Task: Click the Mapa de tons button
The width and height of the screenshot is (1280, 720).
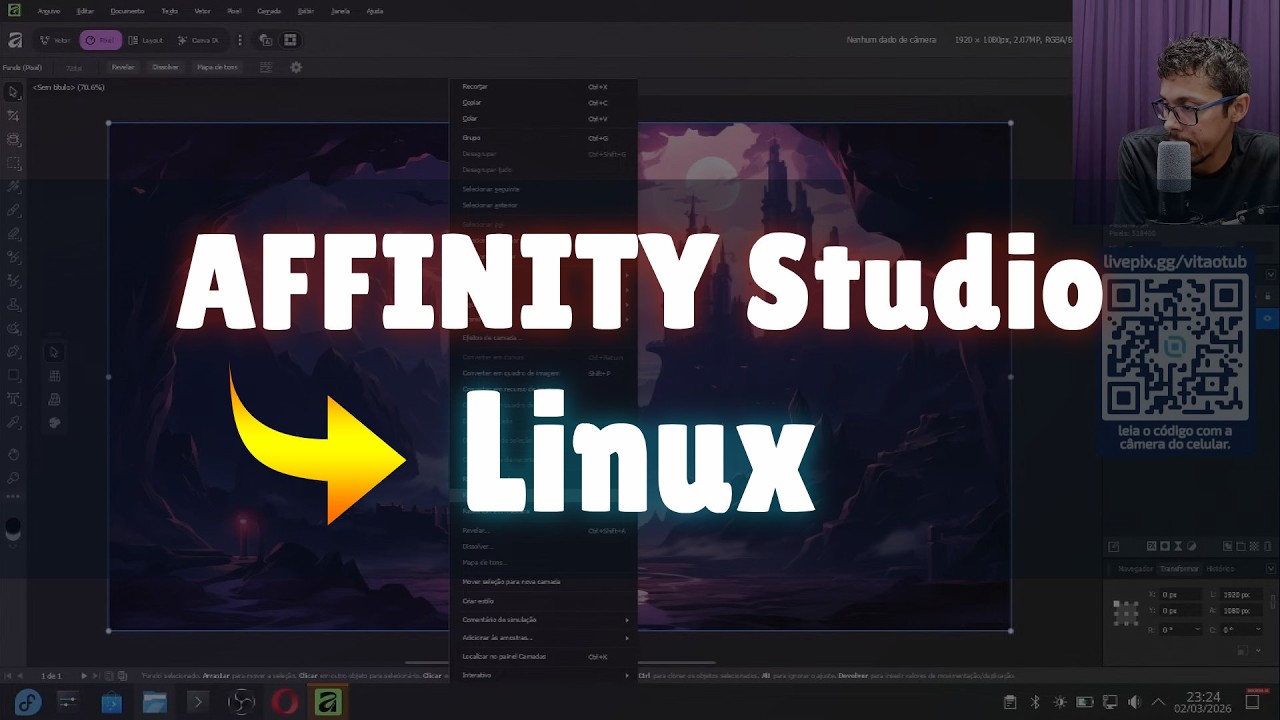Action: 217,67
